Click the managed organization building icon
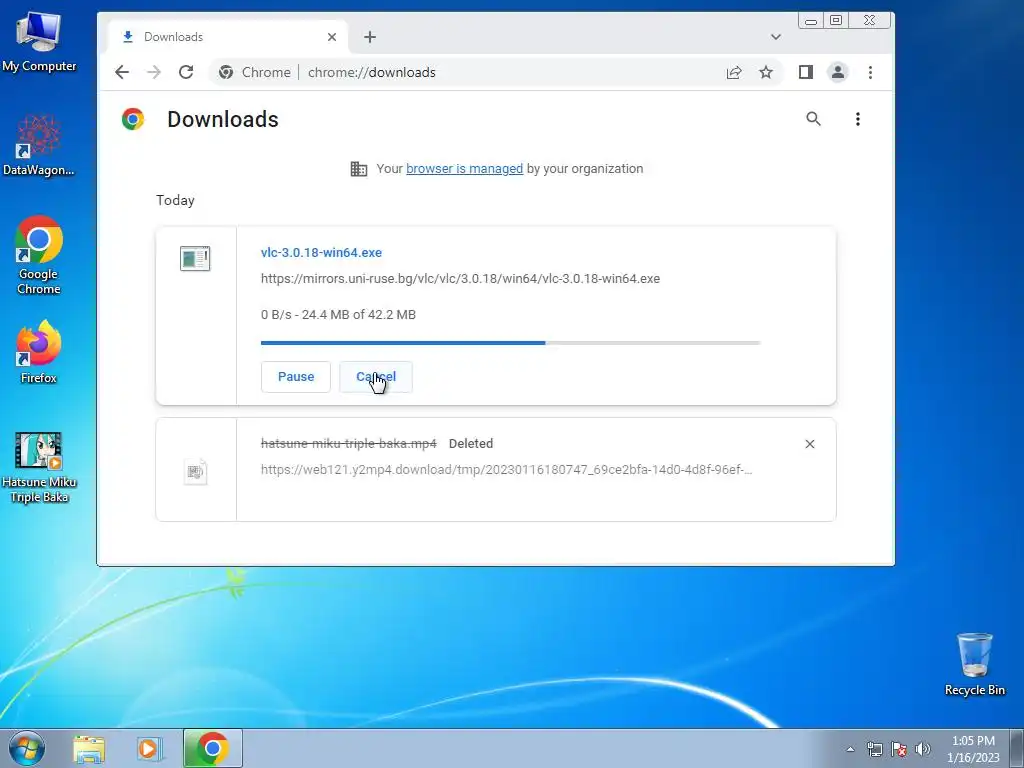Image resolution: width=1024 pixels, height=768 pixels. pos(359,169)
